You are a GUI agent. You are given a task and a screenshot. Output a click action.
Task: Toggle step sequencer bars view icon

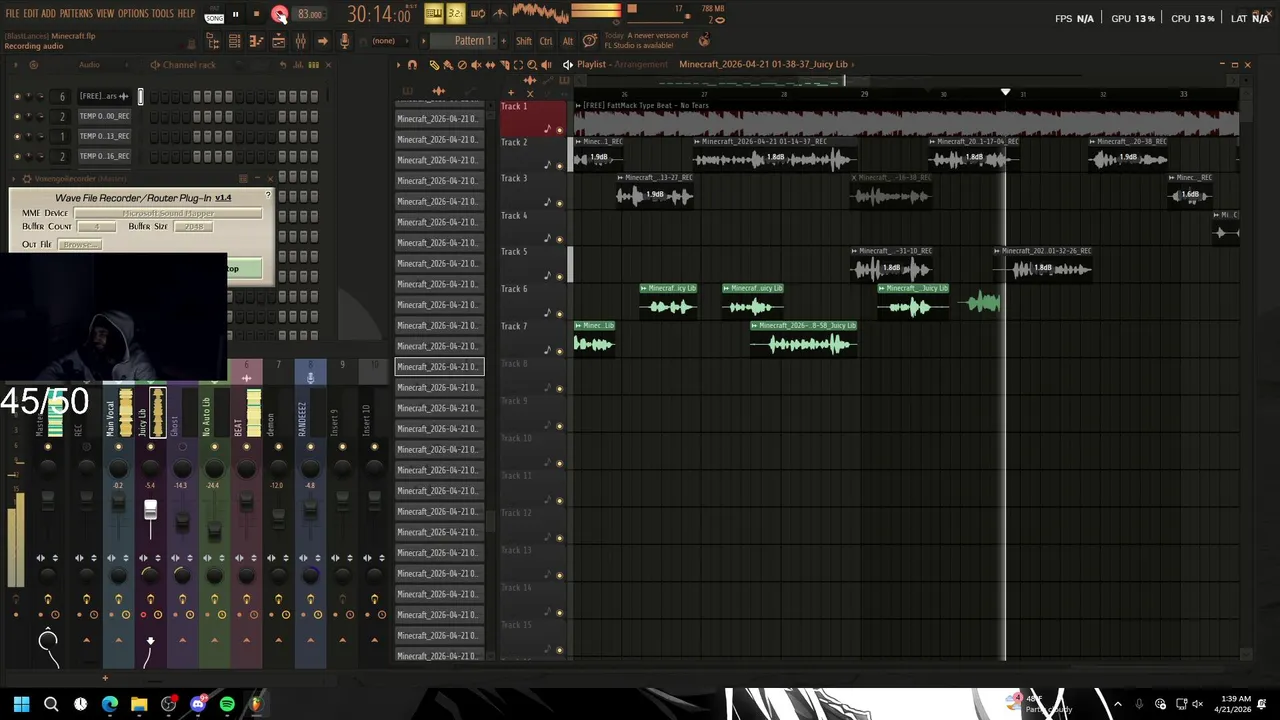314,65
